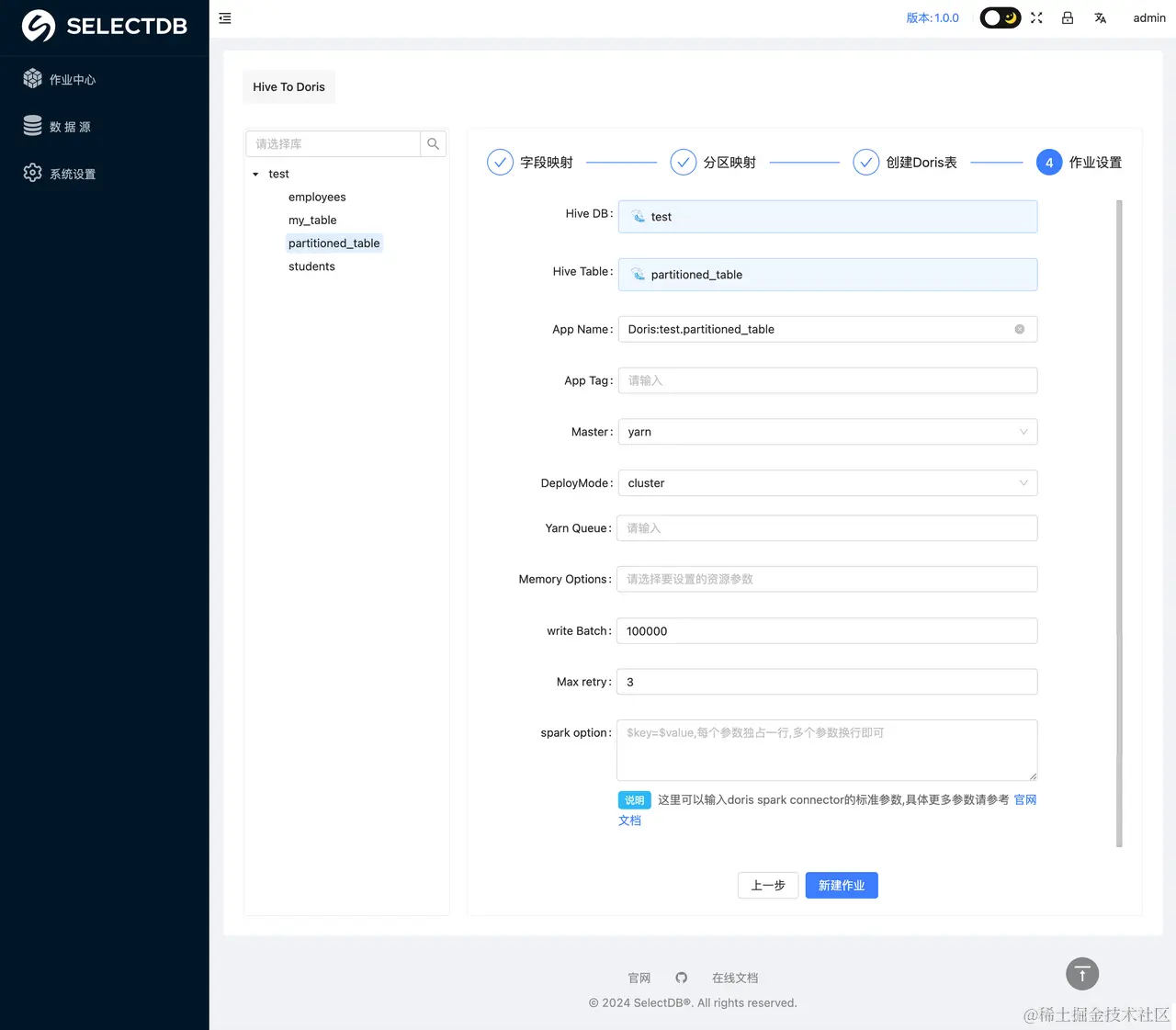The width and height of the screenshot is (1176, 1030).
Task: Select employees table in tree
Action: point(317,197)
